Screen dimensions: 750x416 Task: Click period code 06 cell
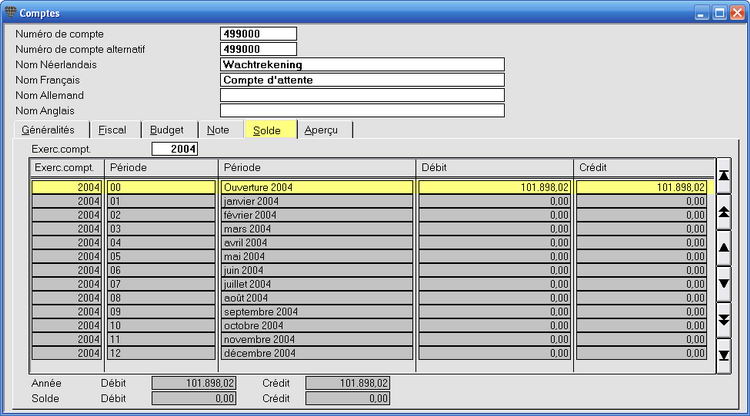click(x=161, y=271)
